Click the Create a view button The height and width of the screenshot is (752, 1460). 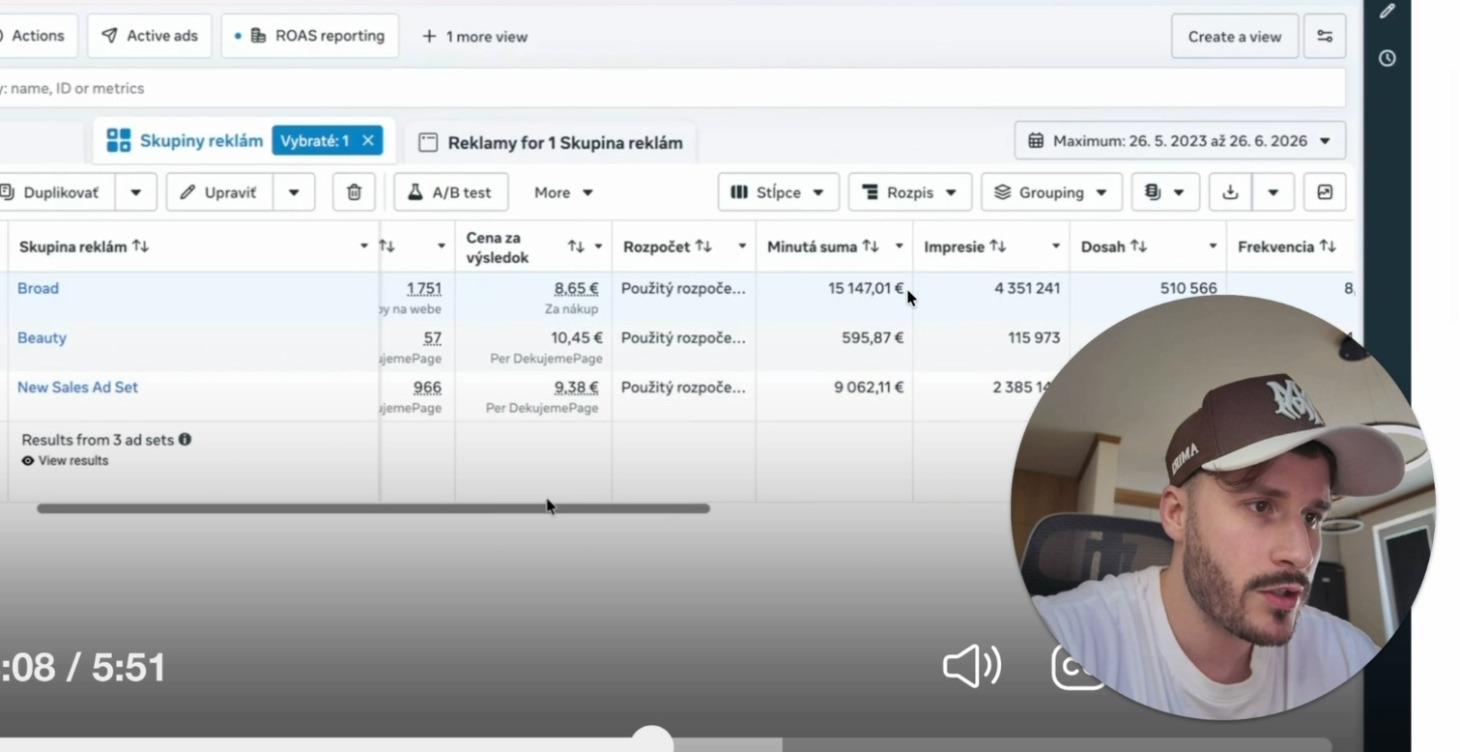click(1234, 36)
